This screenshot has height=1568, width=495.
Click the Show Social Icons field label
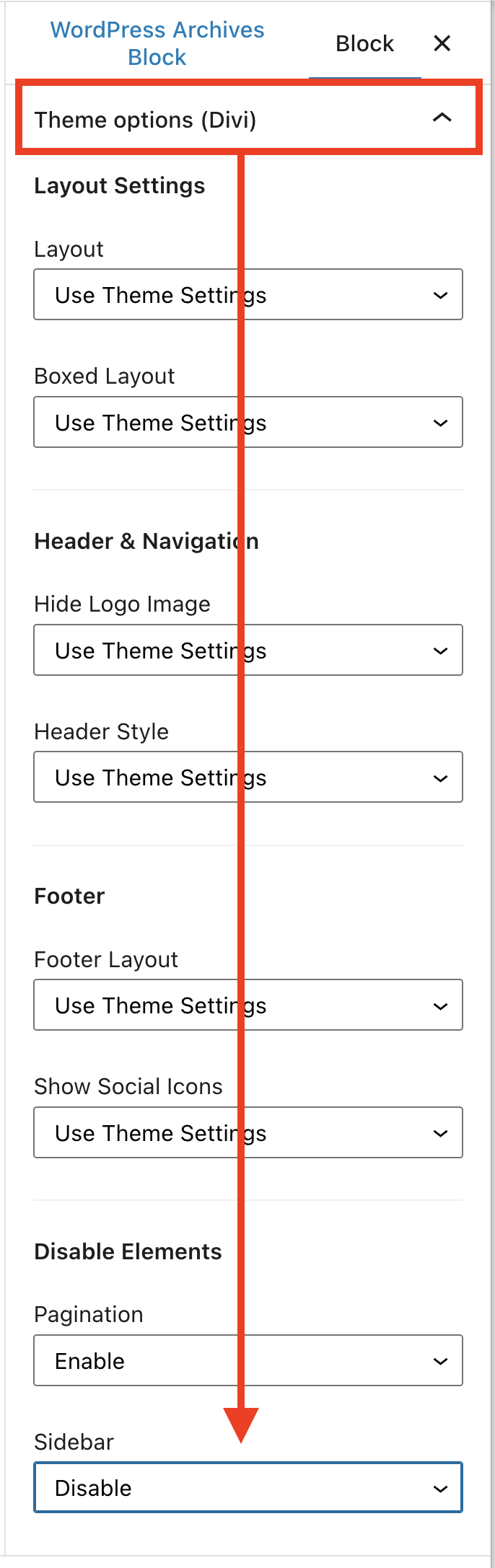point(128,1087)
